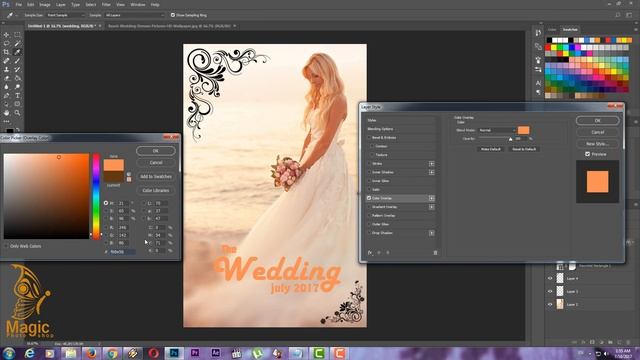640x360 pixels.
Task: Uncheck the Color Overlay effect checkbox
Action: (x=369, y=198)
